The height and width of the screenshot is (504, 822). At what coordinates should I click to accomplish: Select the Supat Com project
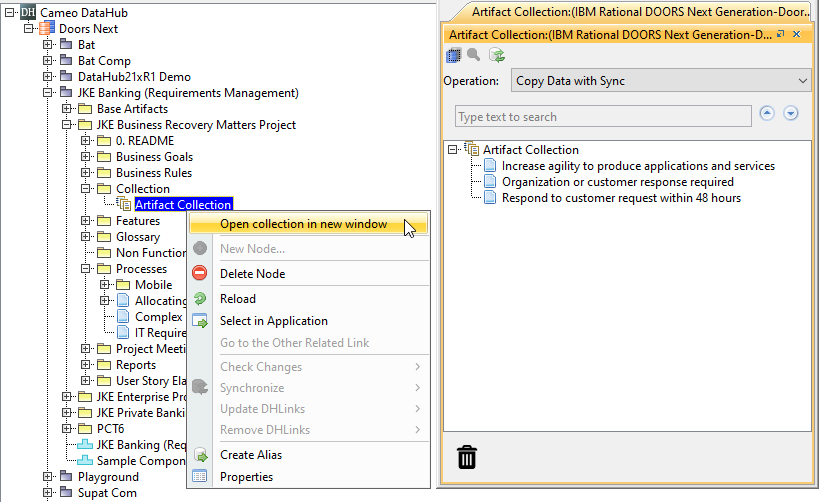tap(107, 493)
